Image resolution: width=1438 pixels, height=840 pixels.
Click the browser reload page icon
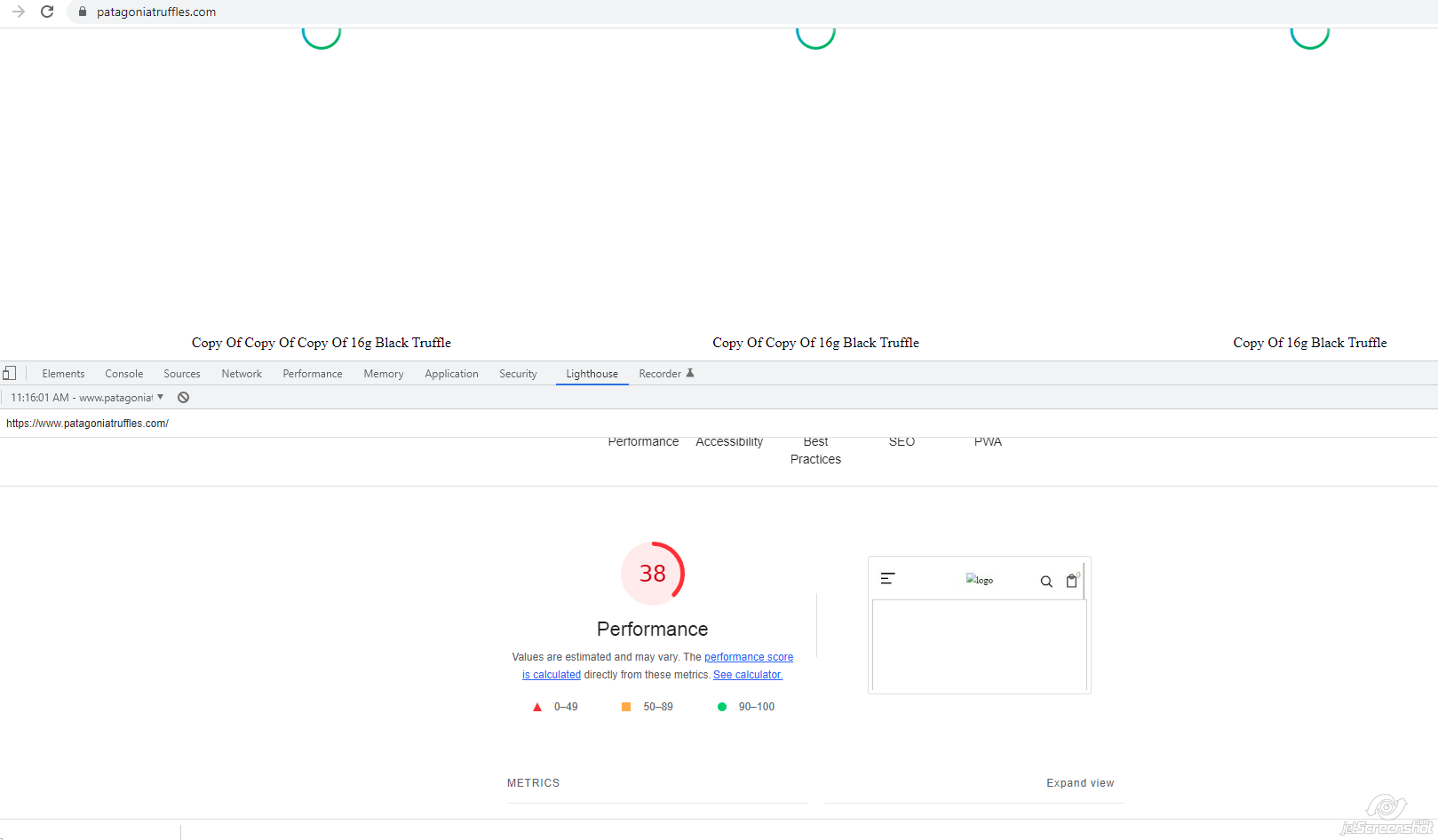click(x=47, y=12)
